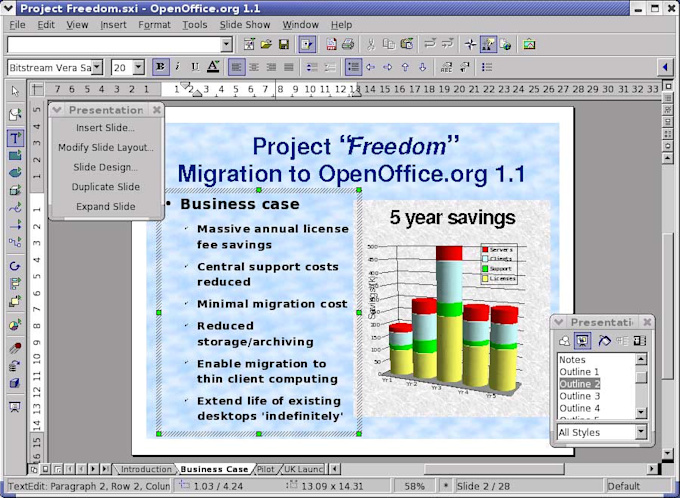Image resolution: width=680 pixels, height=498 pixels.
Task: Set right text alignment
Action: coord(271,67)
